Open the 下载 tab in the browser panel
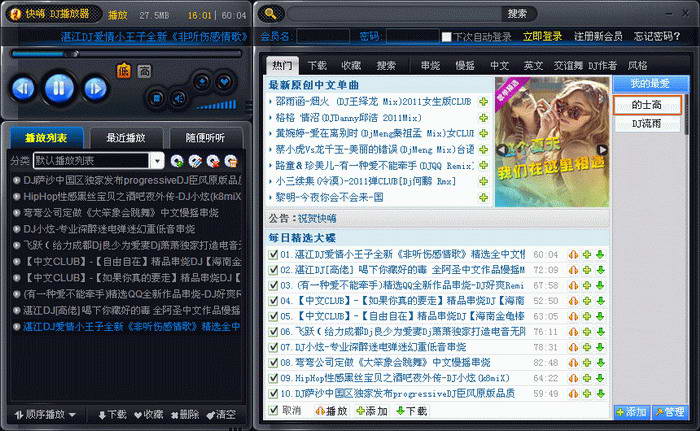700x431 pixels. [317, 66]
